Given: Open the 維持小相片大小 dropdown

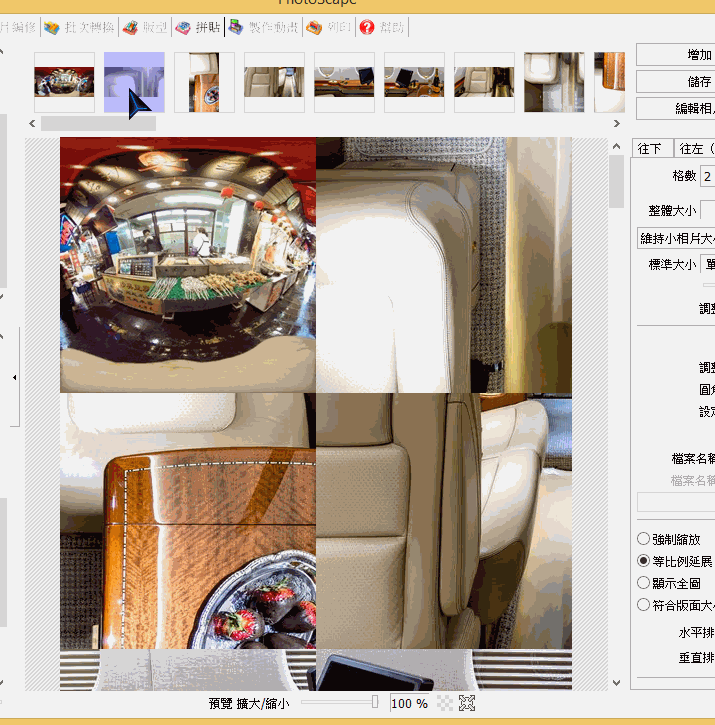Looking at the screenshot, I should click(x=676, y=238).
